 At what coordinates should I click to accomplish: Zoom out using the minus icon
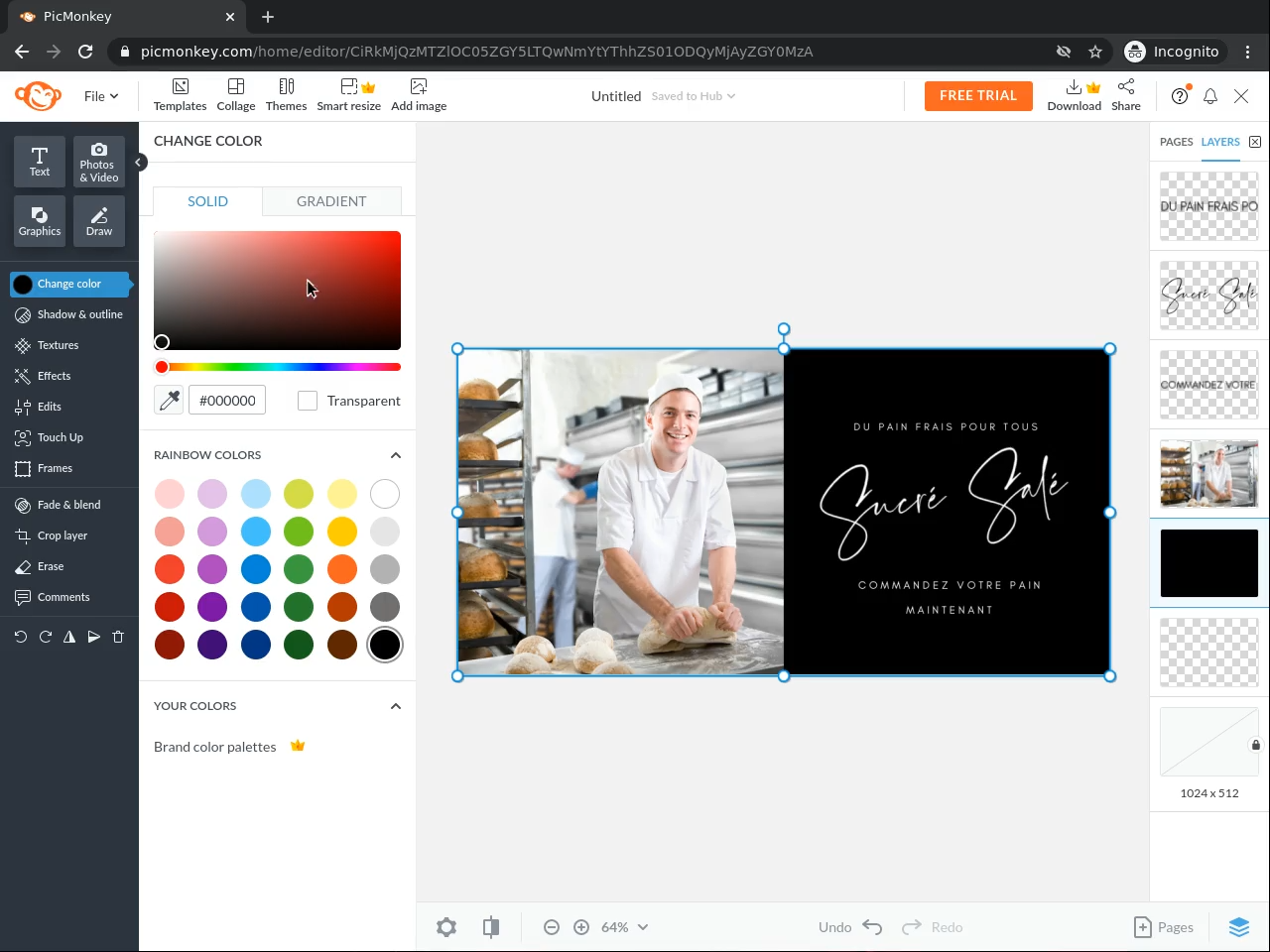552,927
